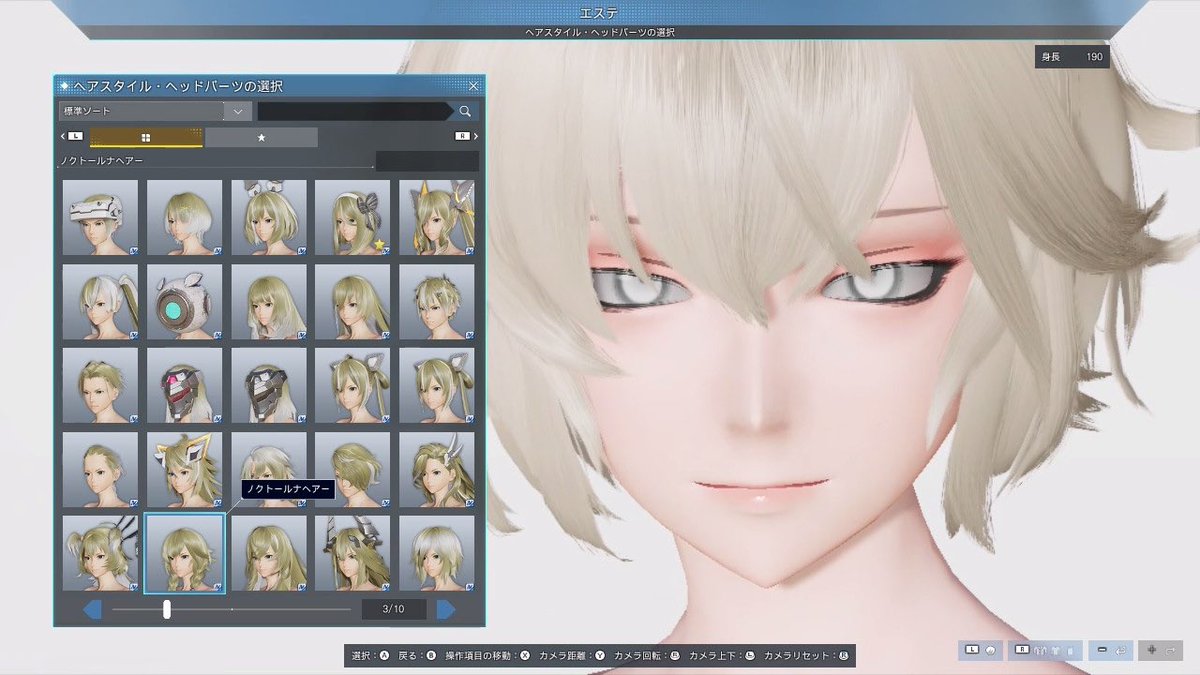Select the highlighted Nocturna Hair thumbnail
This screenshot has height=675, width=1200.
click(x=184, y=553)
